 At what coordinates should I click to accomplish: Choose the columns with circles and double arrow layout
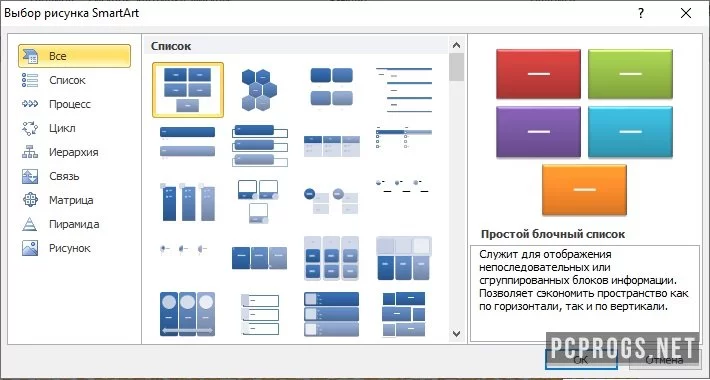tap(187, 313)
